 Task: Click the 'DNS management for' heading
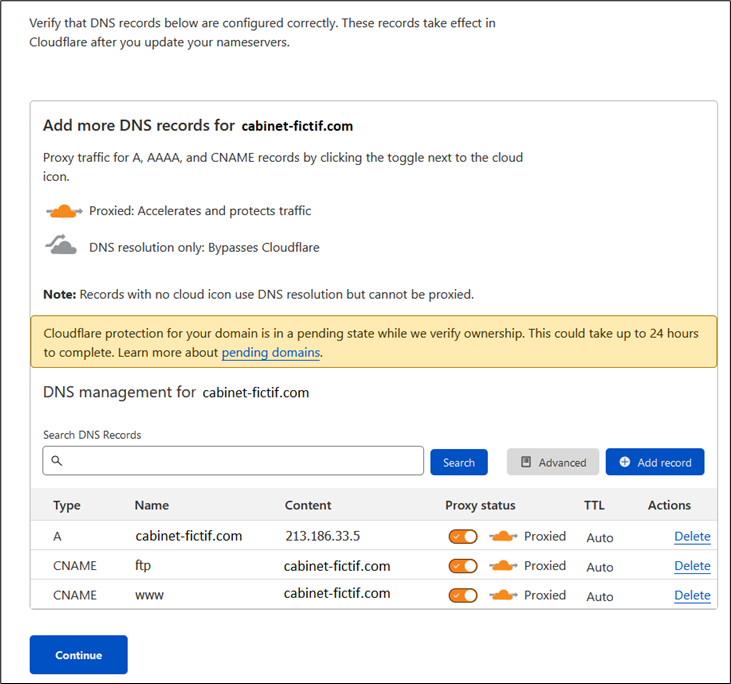(119, 392)
